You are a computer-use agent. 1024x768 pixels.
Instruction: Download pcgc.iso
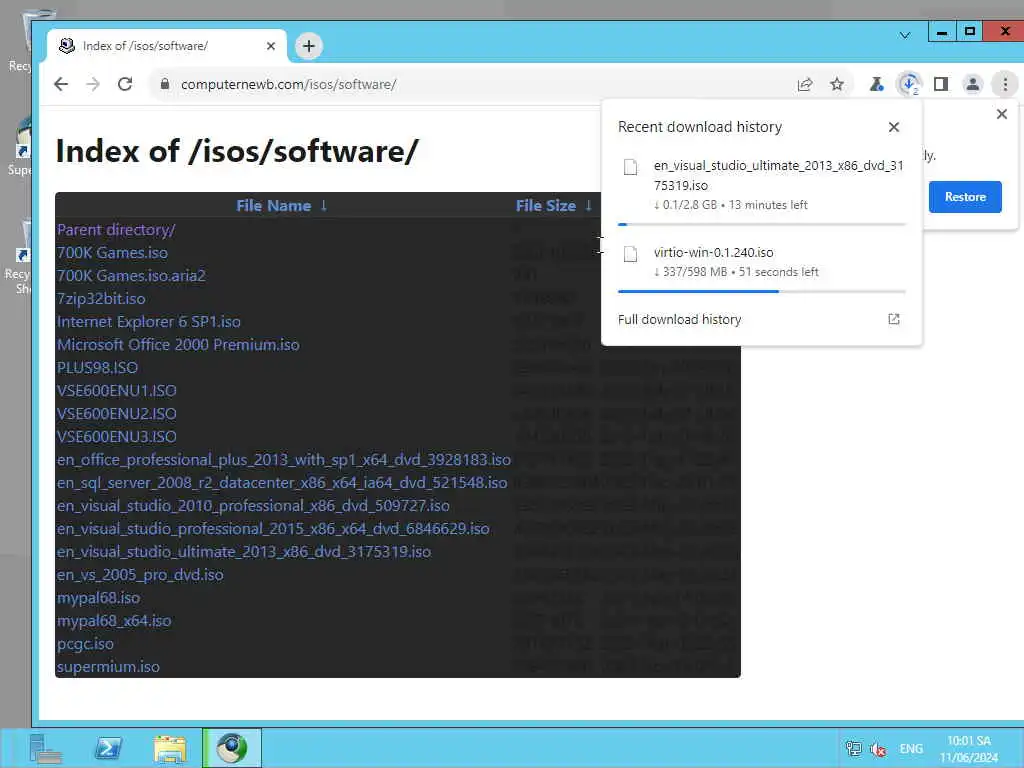pos(86,644)
